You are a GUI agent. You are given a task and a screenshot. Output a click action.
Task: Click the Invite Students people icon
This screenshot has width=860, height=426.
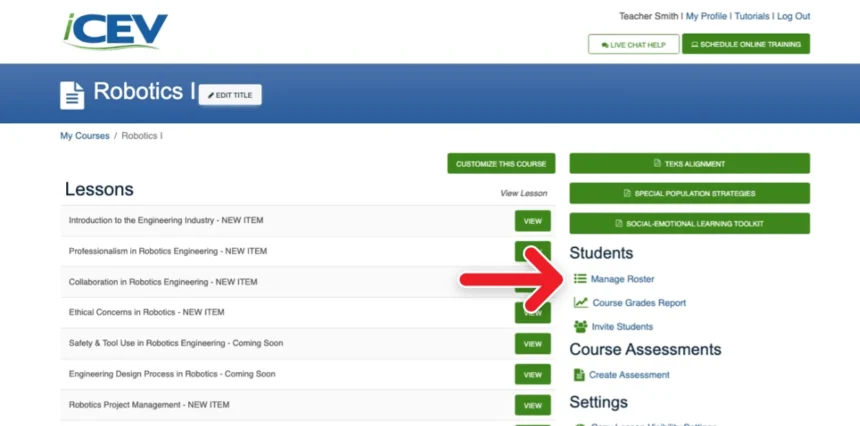point(580,327)
